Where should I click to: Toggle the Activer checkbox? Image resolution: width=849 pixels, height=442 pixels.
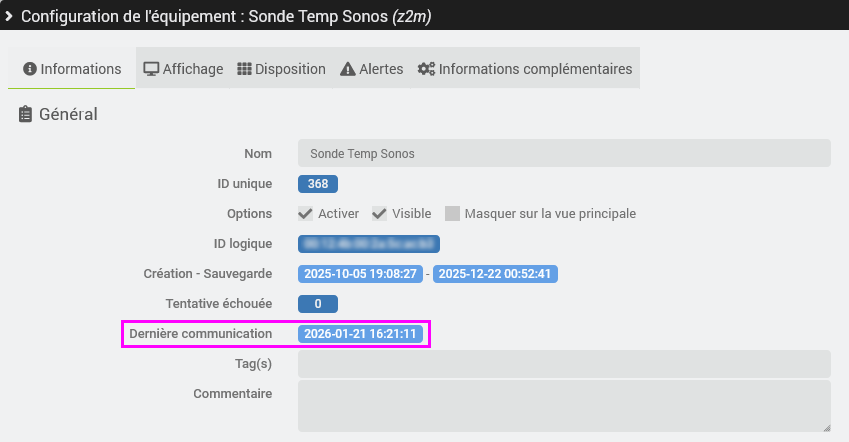pyautogui.click(x=305, y=213)
